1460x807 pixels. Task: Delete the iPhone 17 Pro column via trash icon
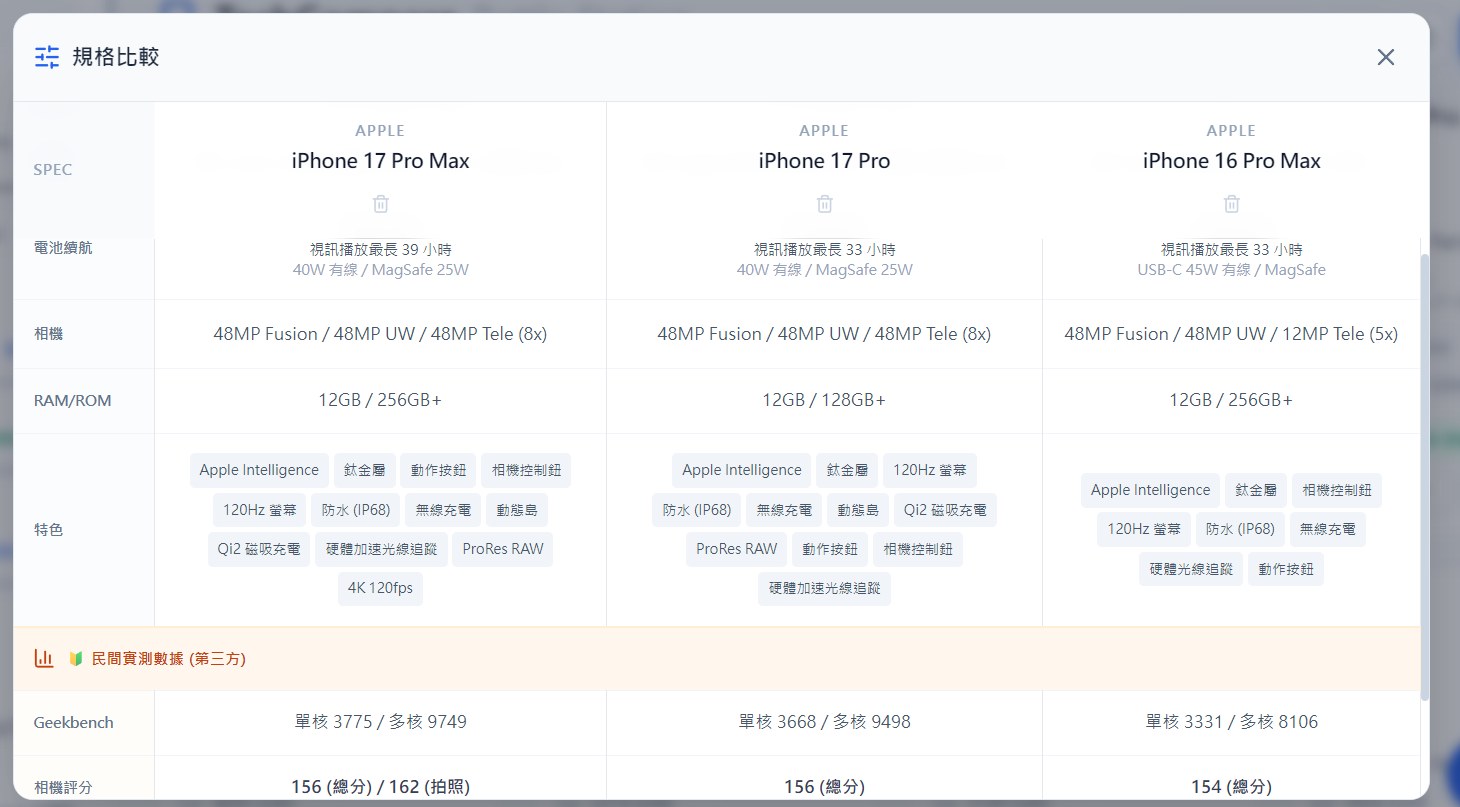coord(824,204)
